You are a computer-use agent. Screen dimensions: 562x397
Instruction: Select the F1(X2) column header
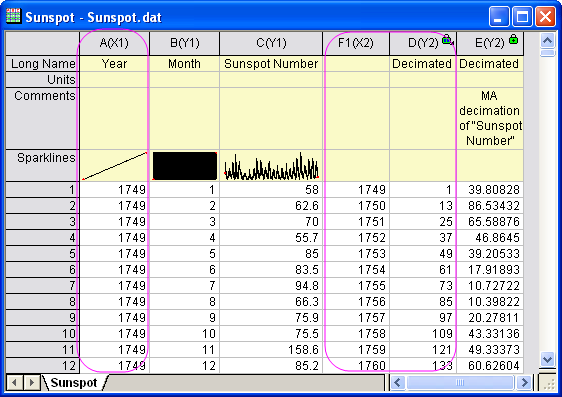[356, 43]
